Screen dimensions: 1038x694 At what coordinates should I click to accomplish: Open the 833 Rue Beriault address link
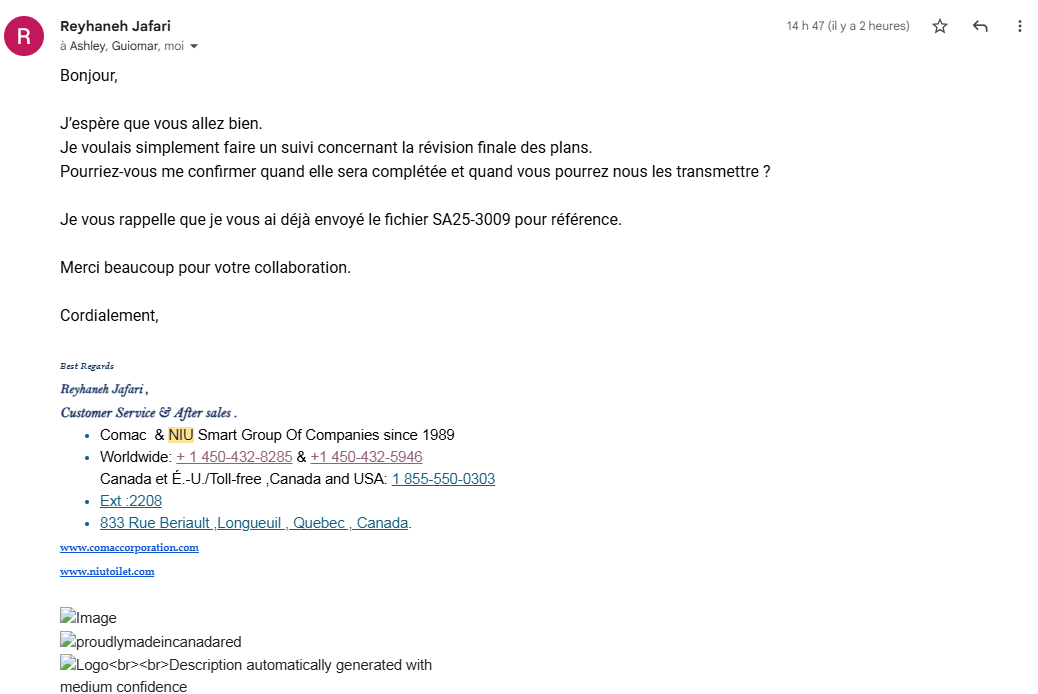tap(254, 523)
